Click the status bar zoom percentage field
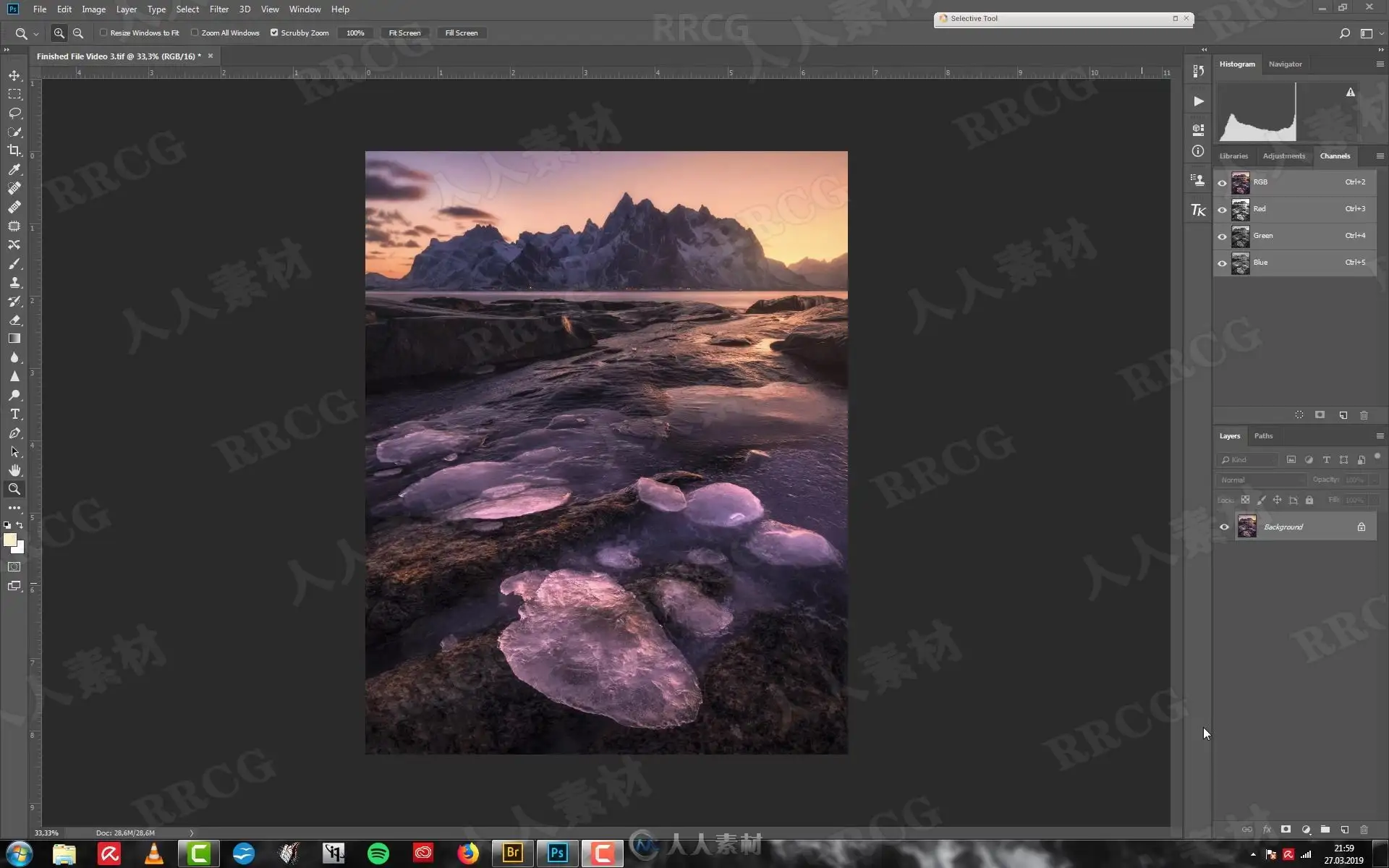The image size is (1389, 868). point(46,833)
